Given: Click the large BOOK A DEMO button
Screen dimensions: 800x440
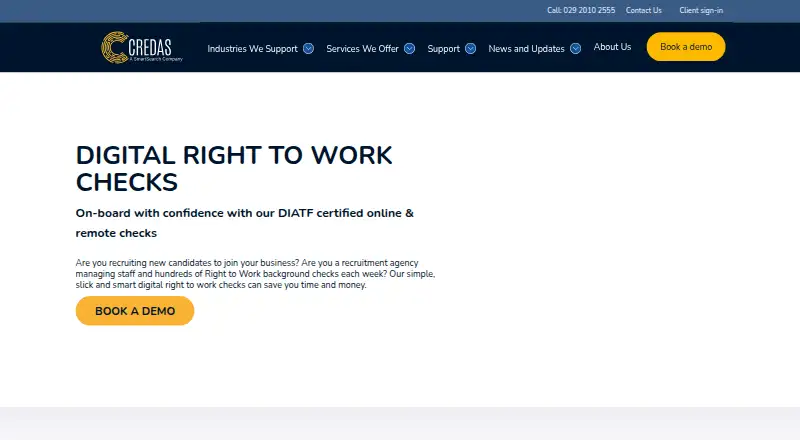Looking at the screenshot, I should pos(135,311).
